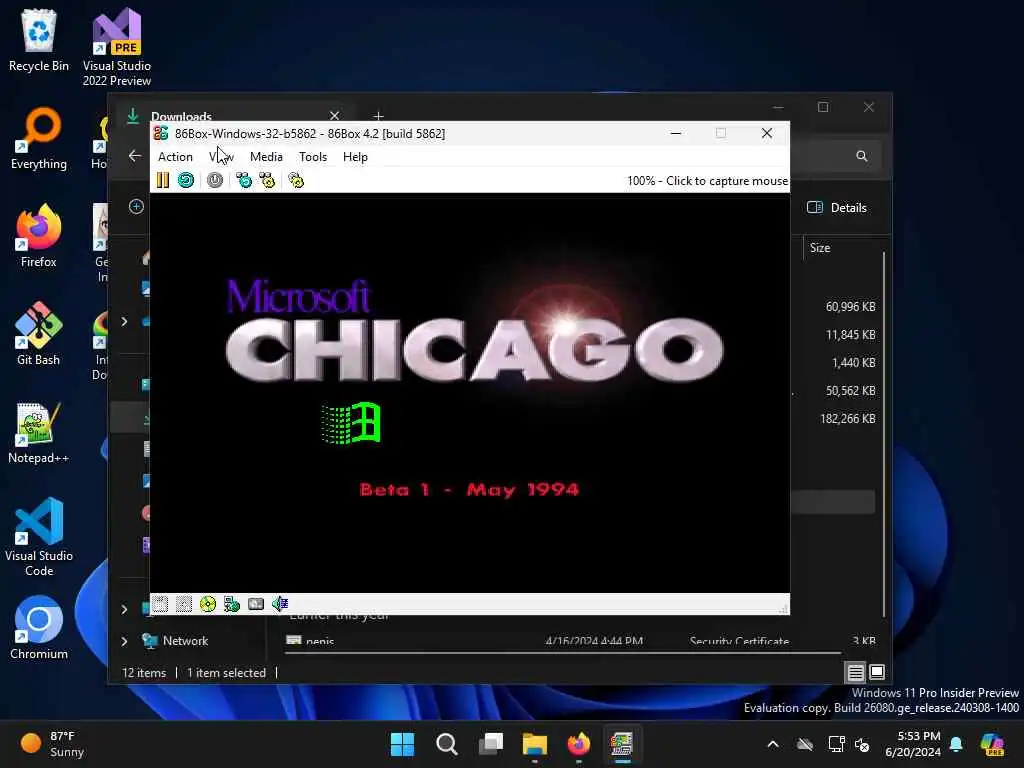Click the 1,440 KB size cell

tap(854, 362)
